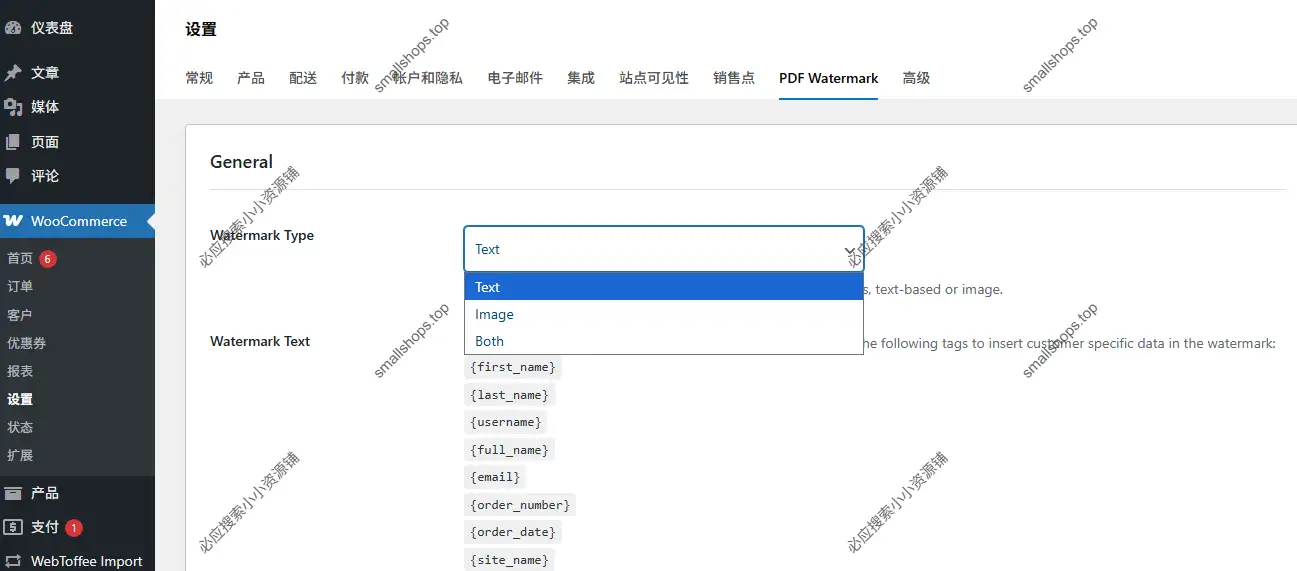
Task: Open the 集成 settings tab
Action: [x=581, y=78]
